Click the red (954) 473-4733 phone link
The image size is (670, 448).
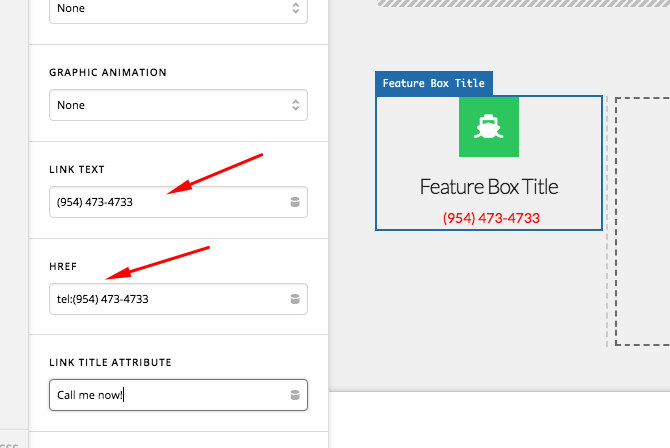point(491,218)
